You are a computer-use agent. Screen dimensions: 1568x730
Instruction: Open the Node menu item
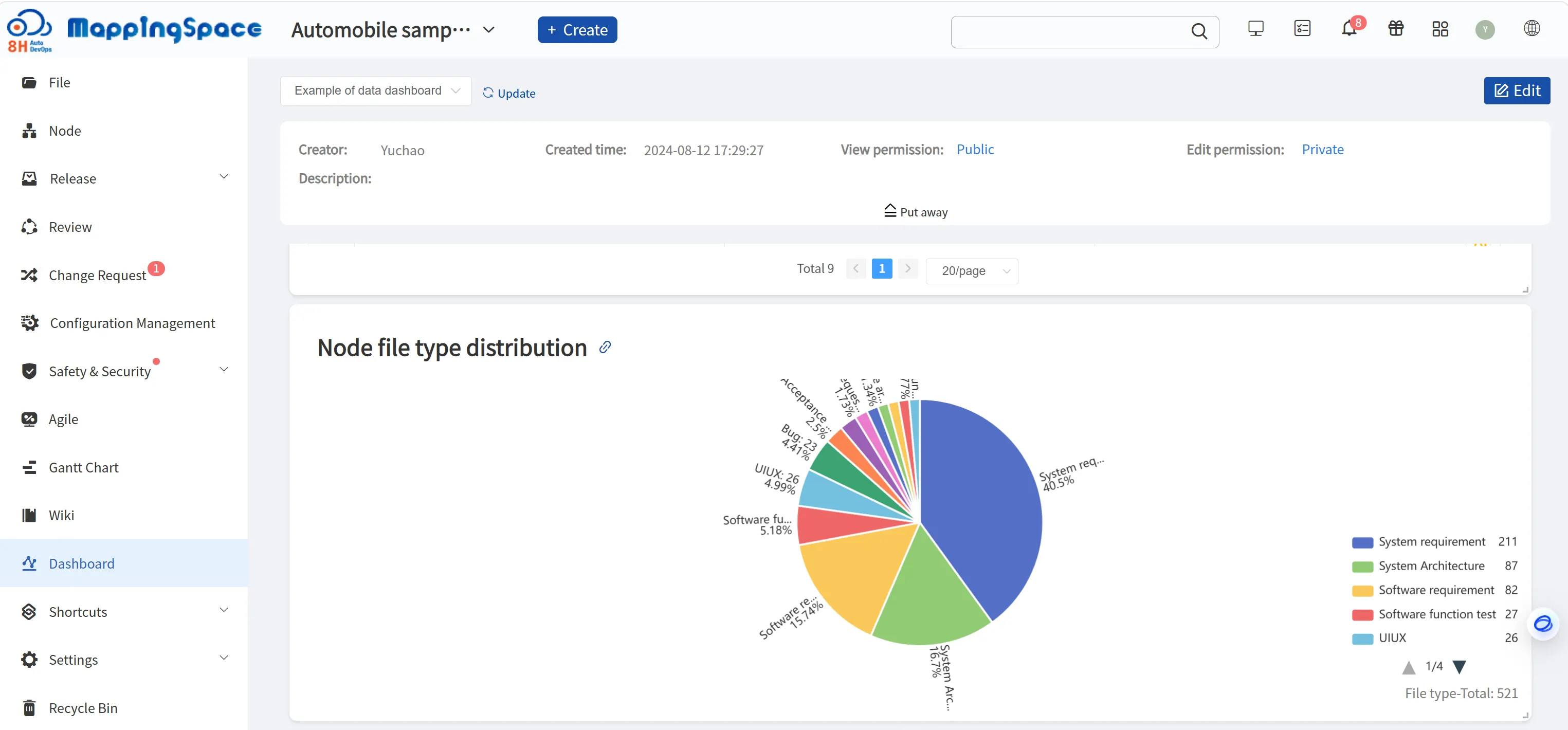coord(123,130)
